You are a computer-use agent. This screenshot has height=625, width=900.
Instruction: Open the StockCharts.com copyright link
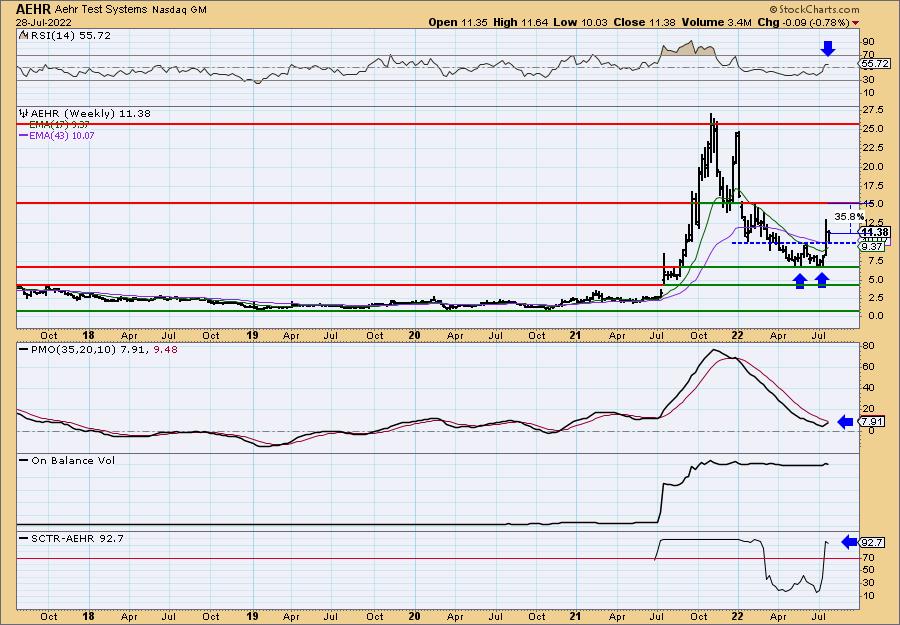pyautogui.click(x=814, y=9)
